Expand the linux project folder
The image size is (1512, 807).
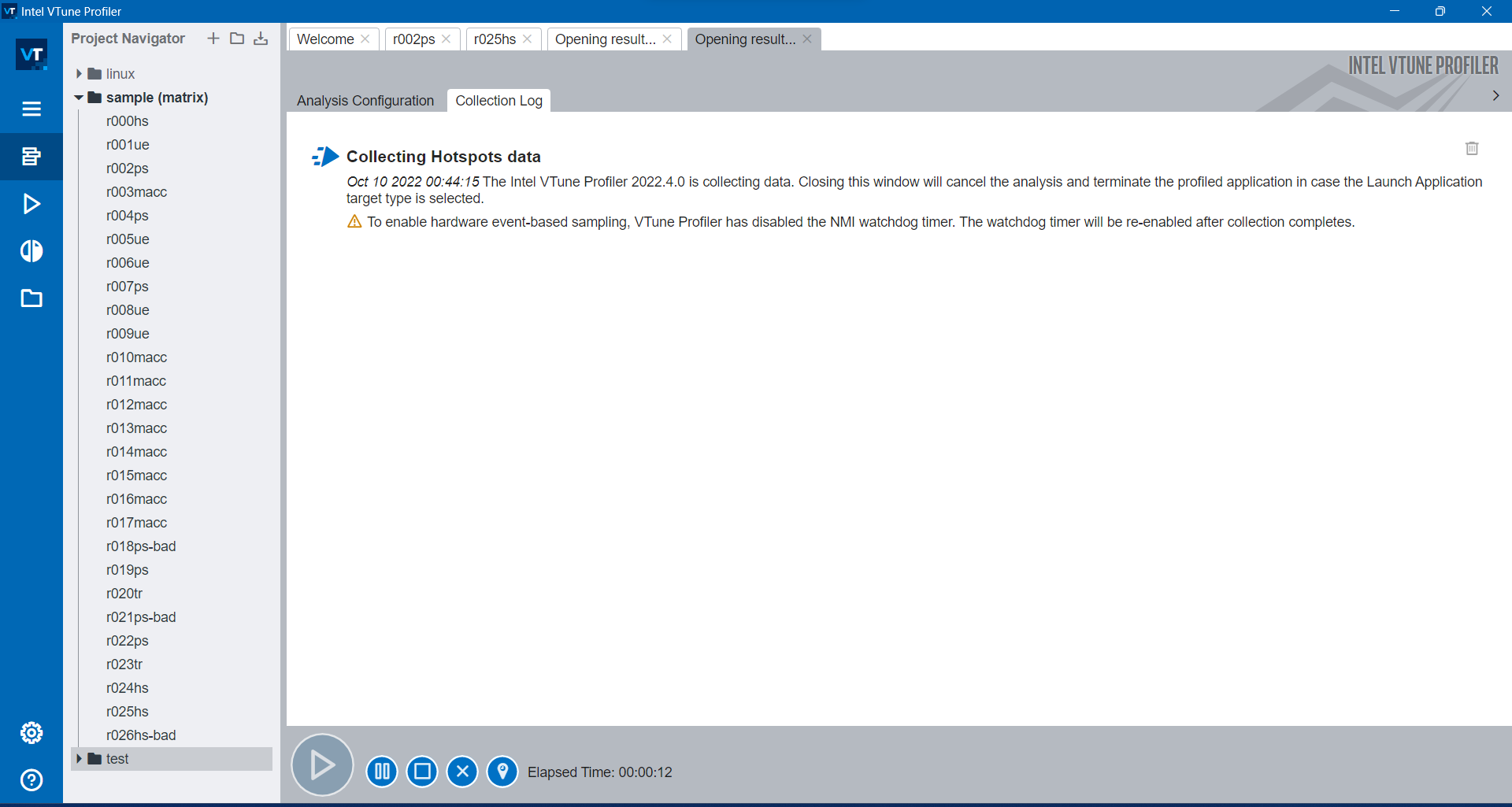(x=79, y=74)
